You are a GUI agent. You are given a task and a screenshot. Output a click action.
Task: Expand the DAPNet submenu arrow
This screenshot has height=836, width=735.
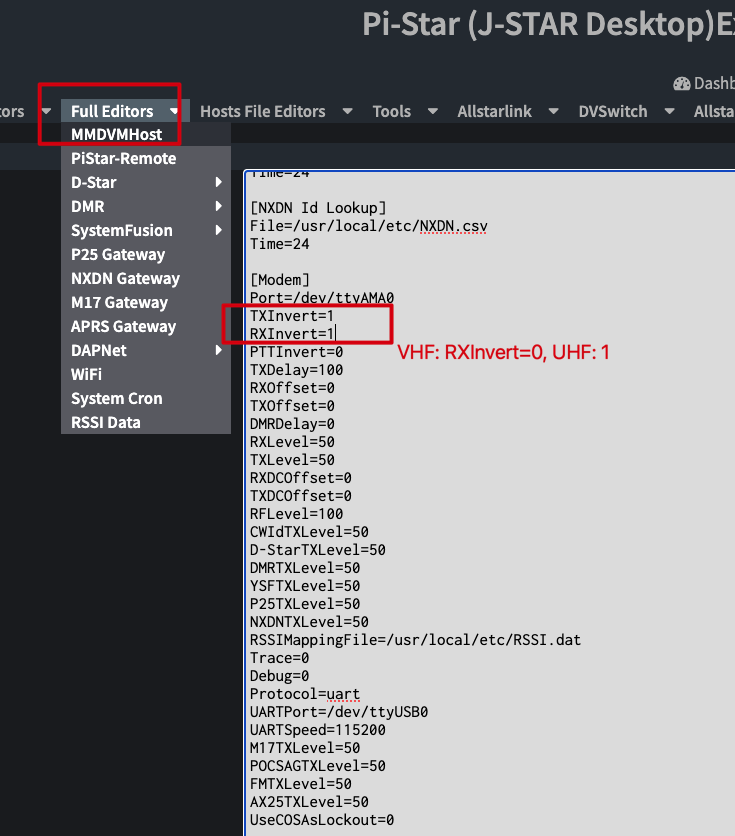coord(219,350)
